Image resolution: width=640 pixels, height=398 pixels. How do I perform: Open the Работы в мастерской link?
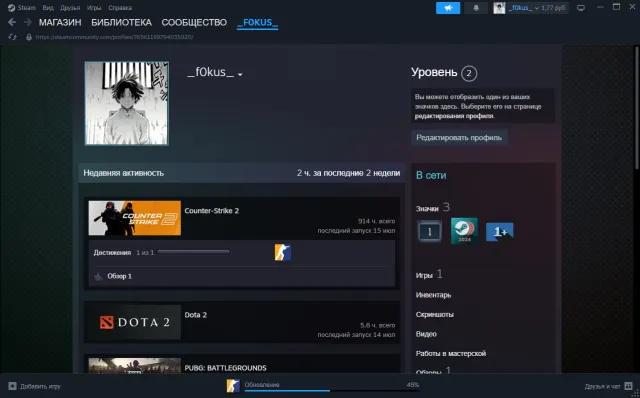pos(451,354)
